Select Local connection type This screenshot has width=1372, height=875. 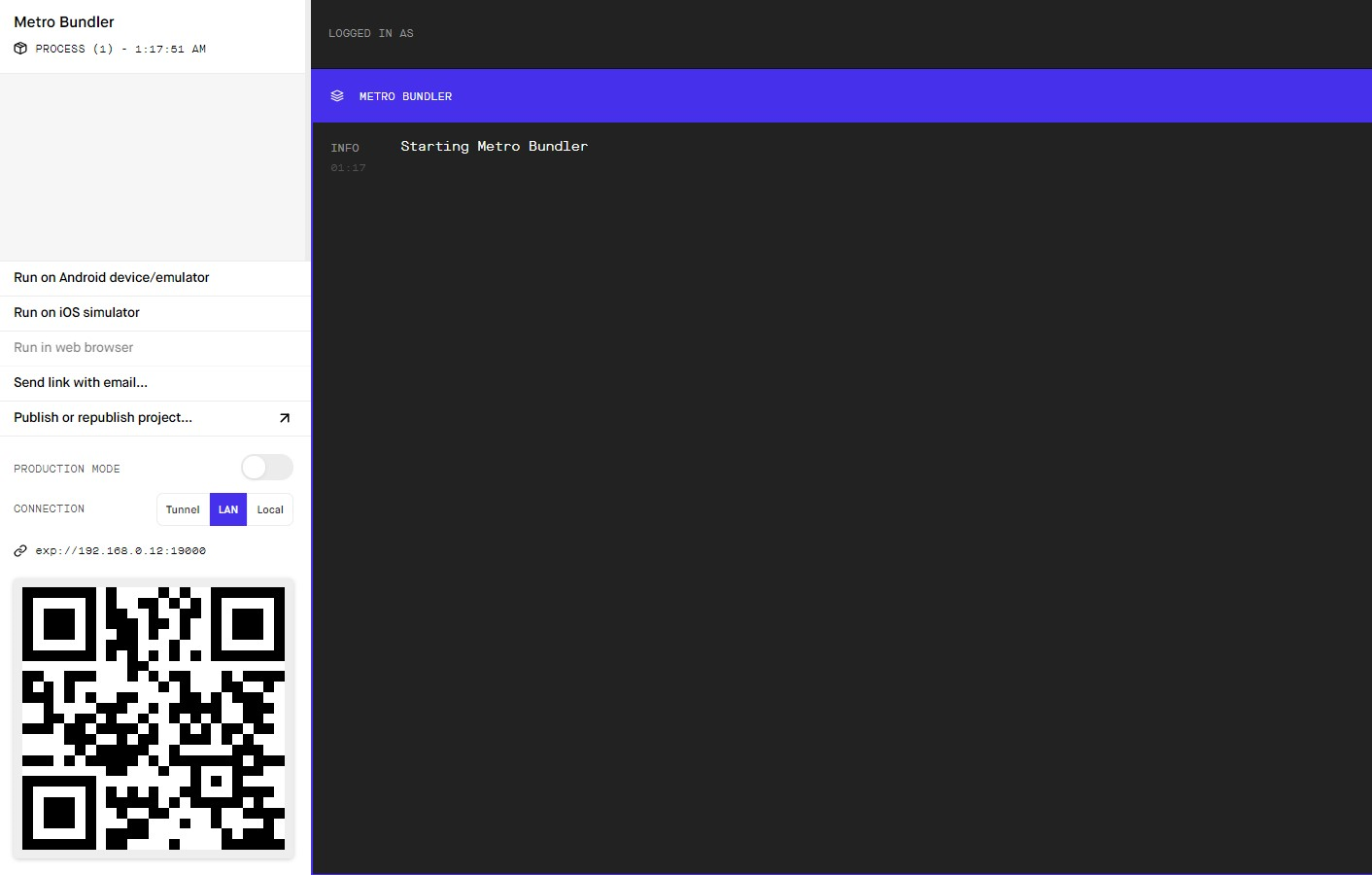coord(270,509)
